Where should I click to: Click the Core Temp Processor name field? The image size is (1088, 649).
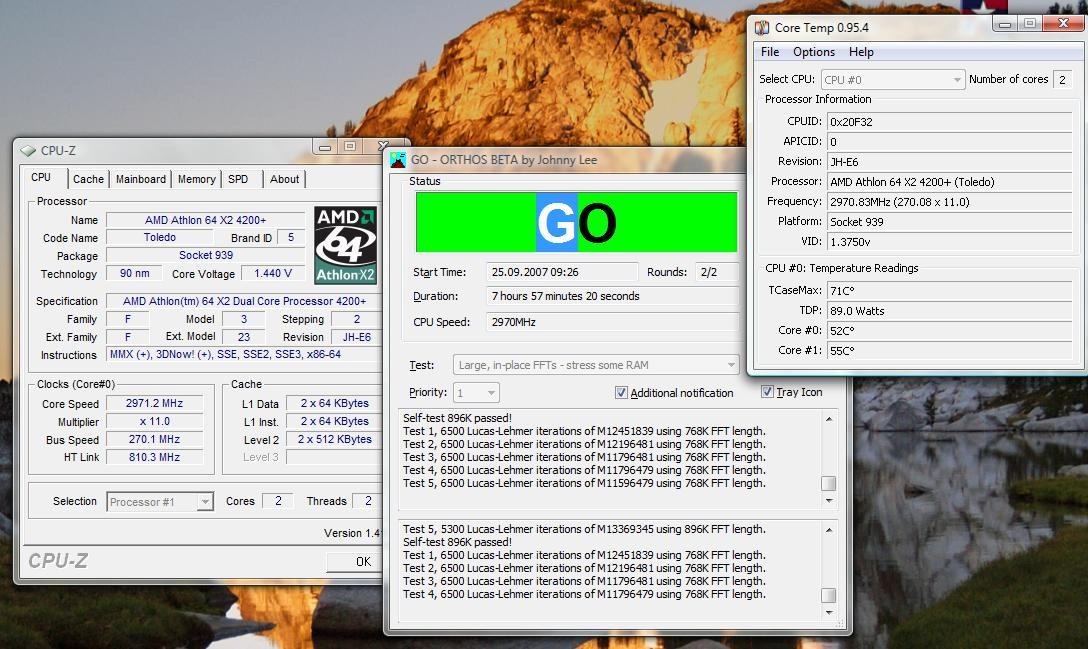pyautogui.click(x=950, y=182)
